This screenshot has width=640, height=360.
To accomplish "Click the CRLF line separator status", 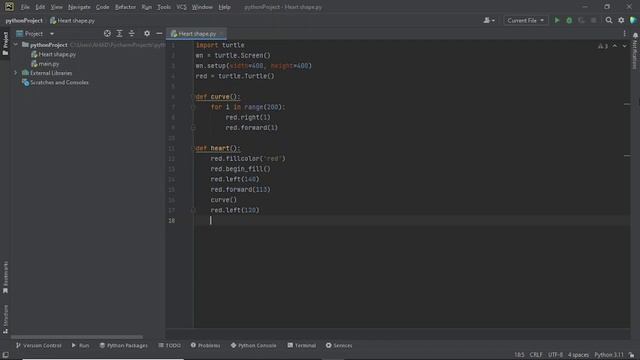I will click(x=536, y=355).
